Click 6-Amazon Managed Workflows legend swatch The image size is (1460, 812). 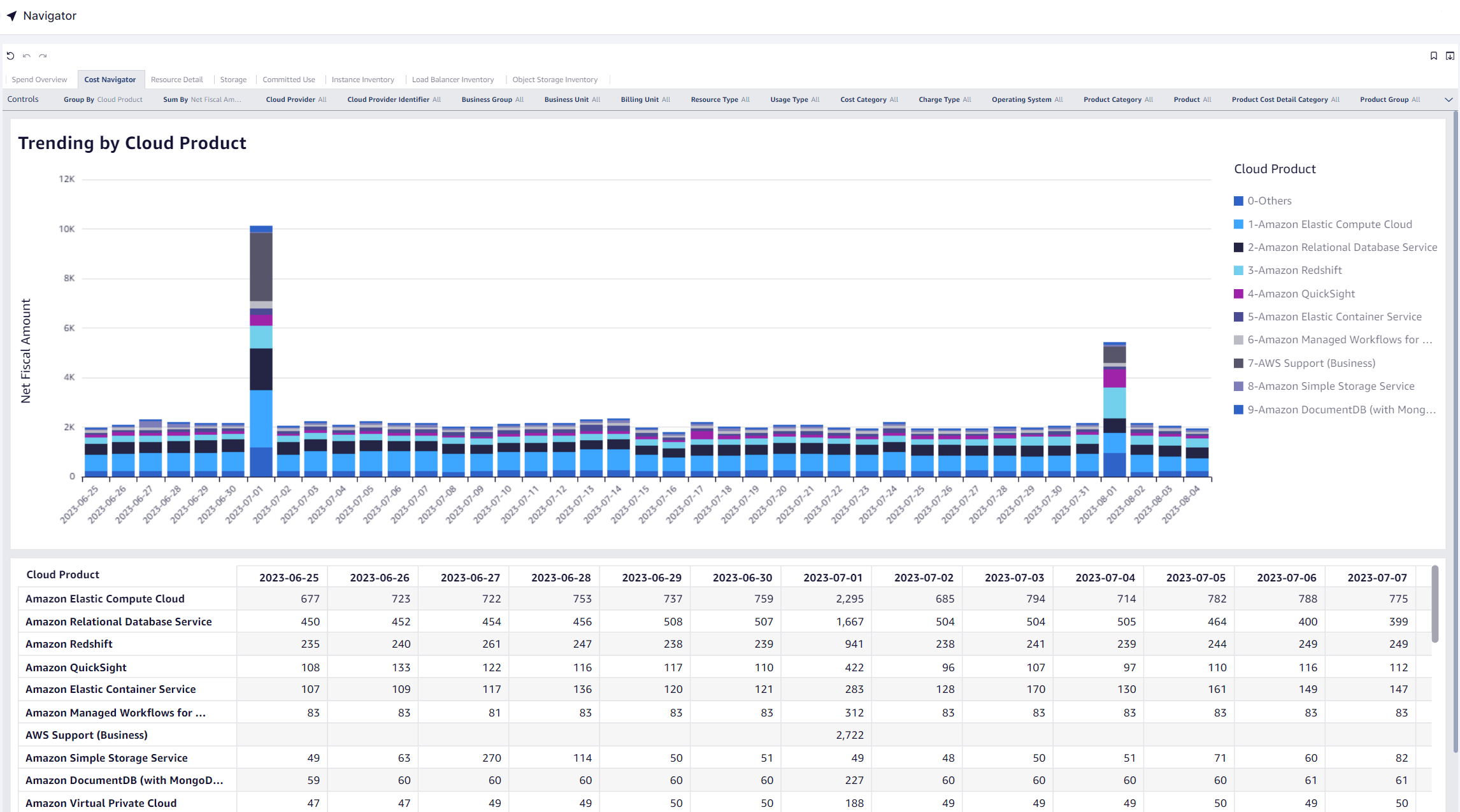1238,340
